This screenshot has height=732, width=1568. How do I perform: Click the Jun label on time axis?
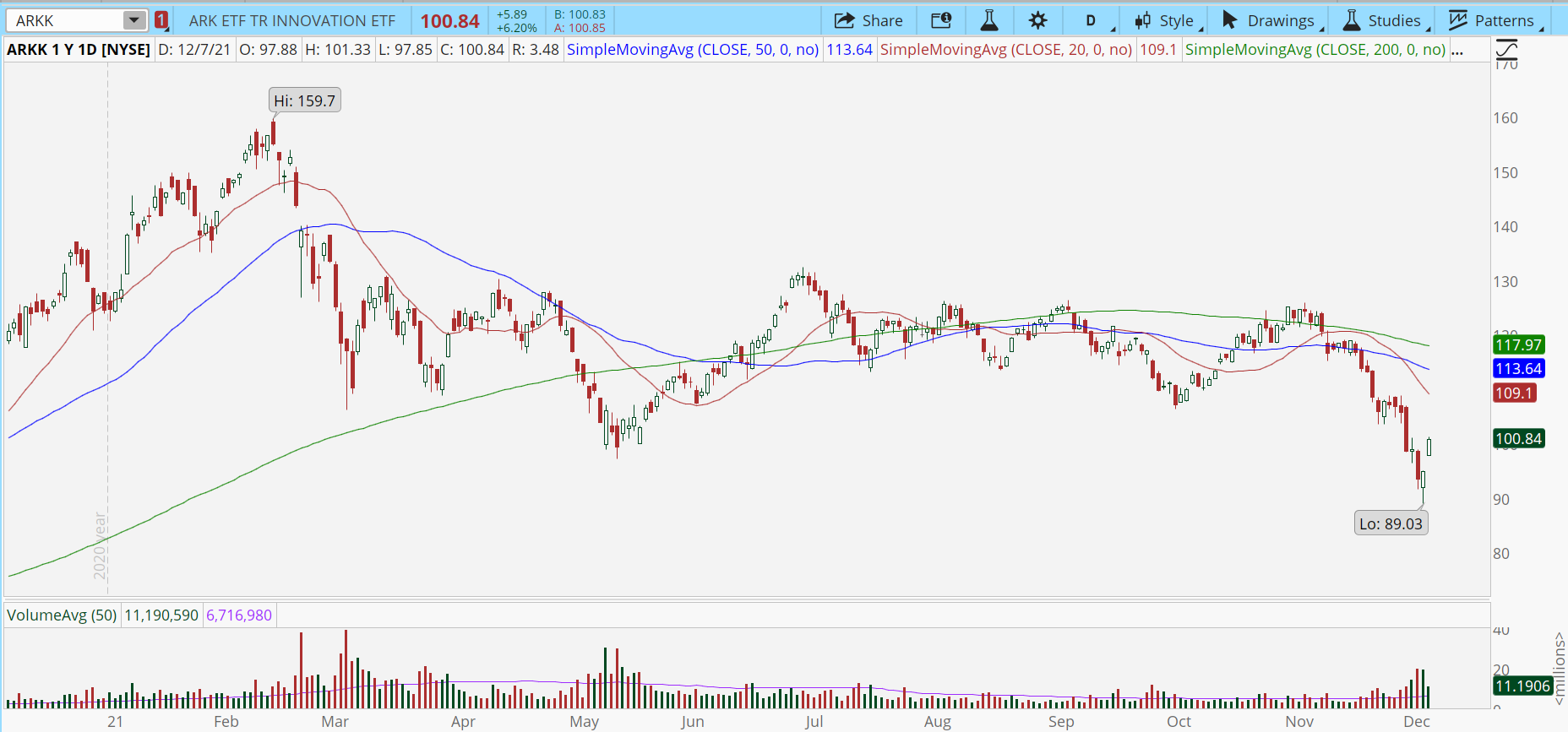pos(693,722)
